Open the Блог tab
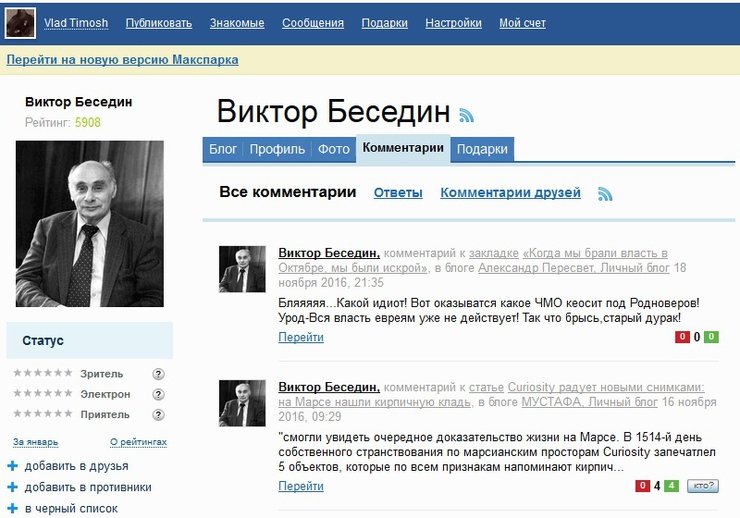The image size is (740, 518). (x=223, y=149)
